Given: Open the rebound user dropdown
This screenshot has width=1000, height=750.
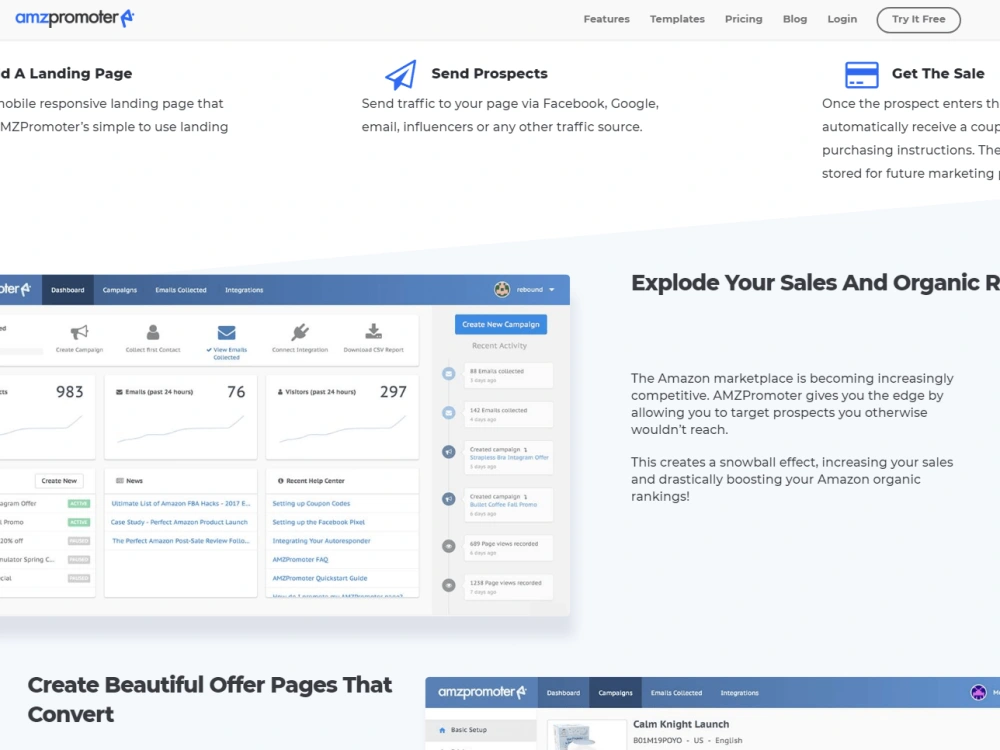Looking at the screenshot, I should pyautogui.click(x=535, y=290).
